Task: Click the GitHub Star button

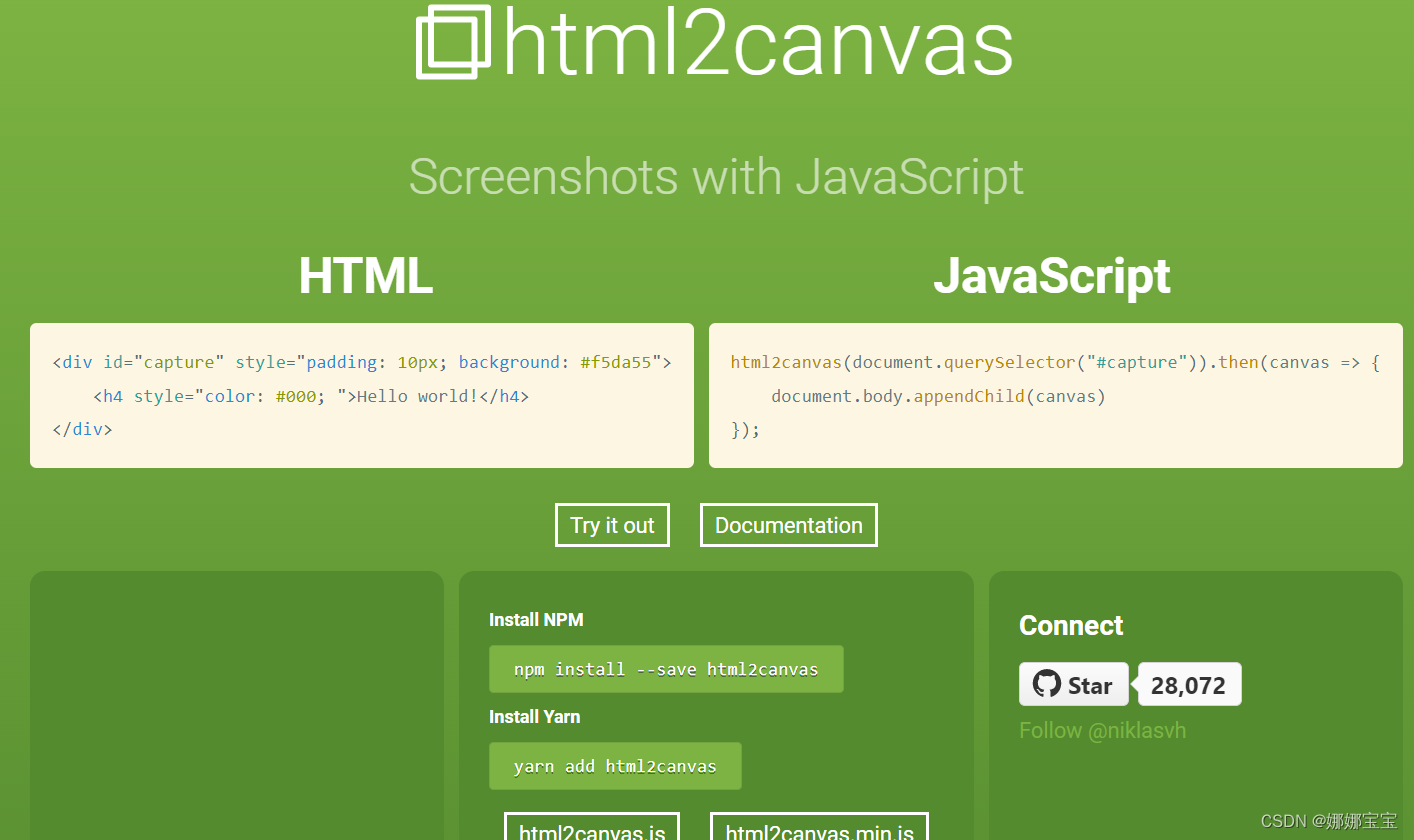Action: click(1074, 685)
